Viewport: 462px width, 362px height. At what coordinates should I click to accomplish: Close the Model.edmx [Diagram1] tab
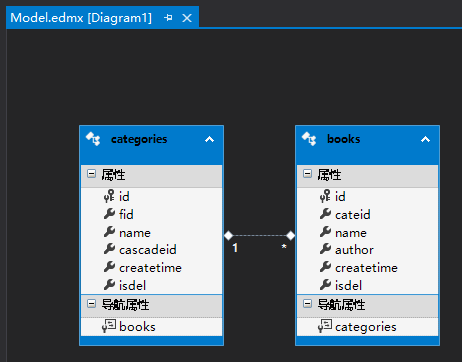(187, 18)
